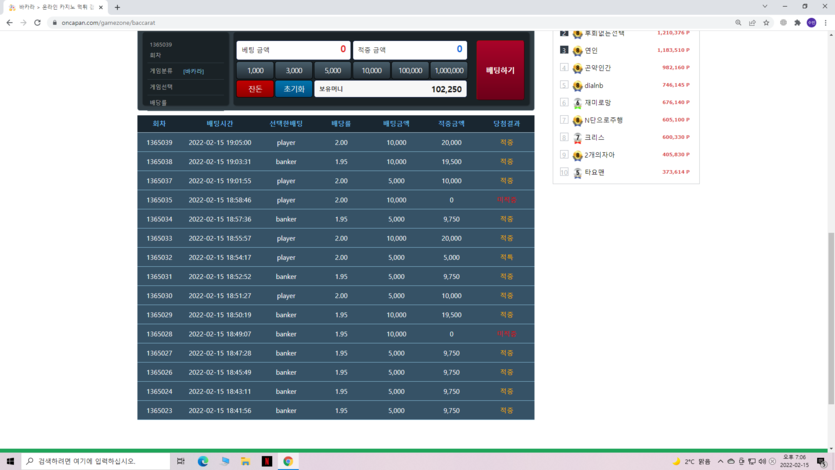Click the address bar URL oncapan.com

[x=108, y=23]
